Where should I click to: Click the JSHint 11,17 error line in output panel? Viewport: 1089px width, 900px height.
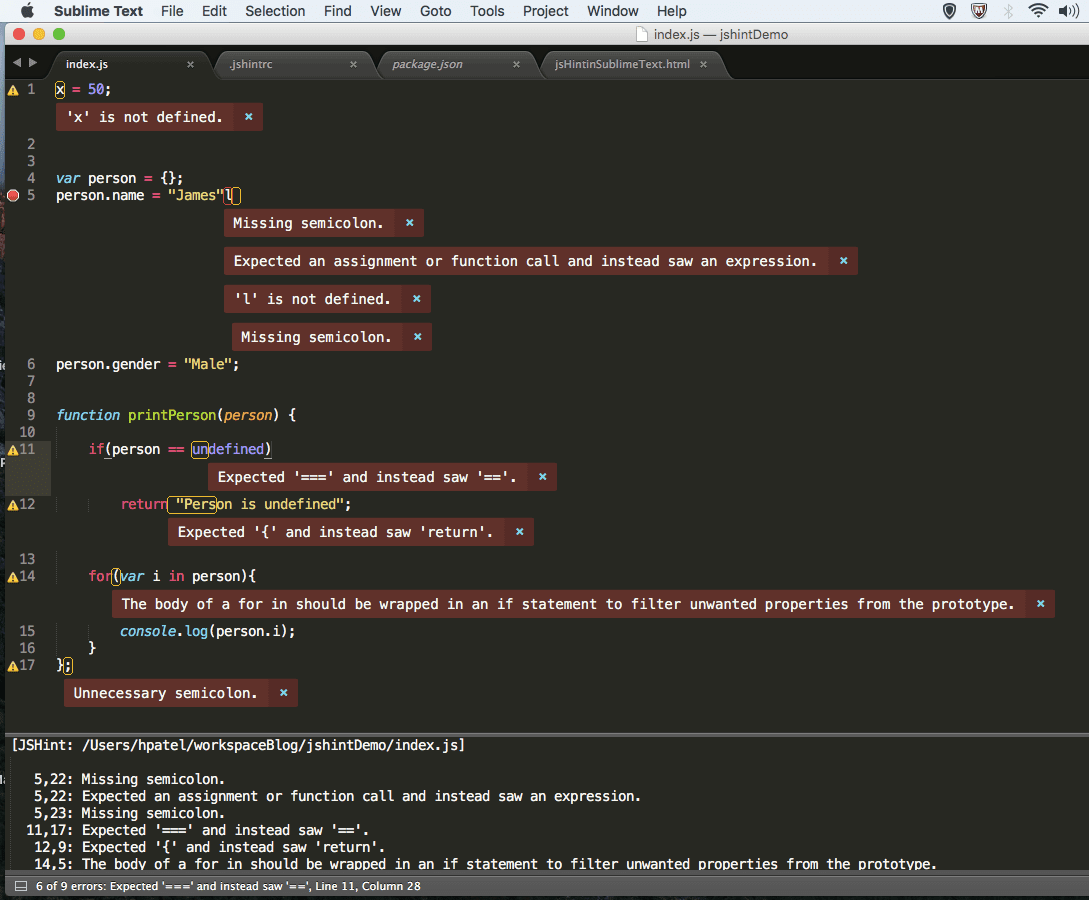pos(200,830)
